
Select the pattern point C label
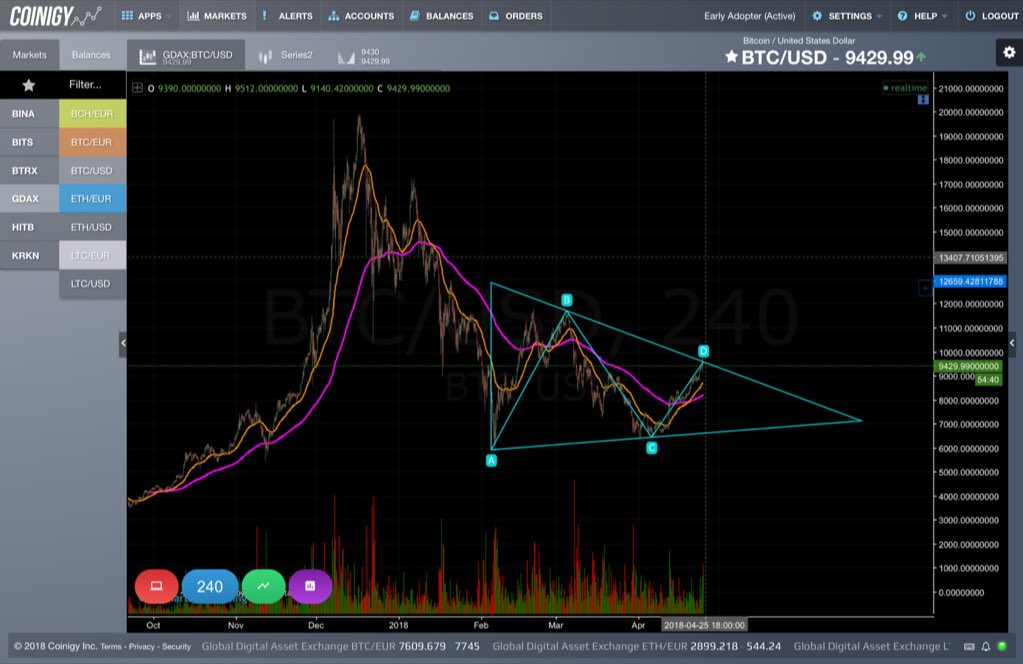point(652,447)
